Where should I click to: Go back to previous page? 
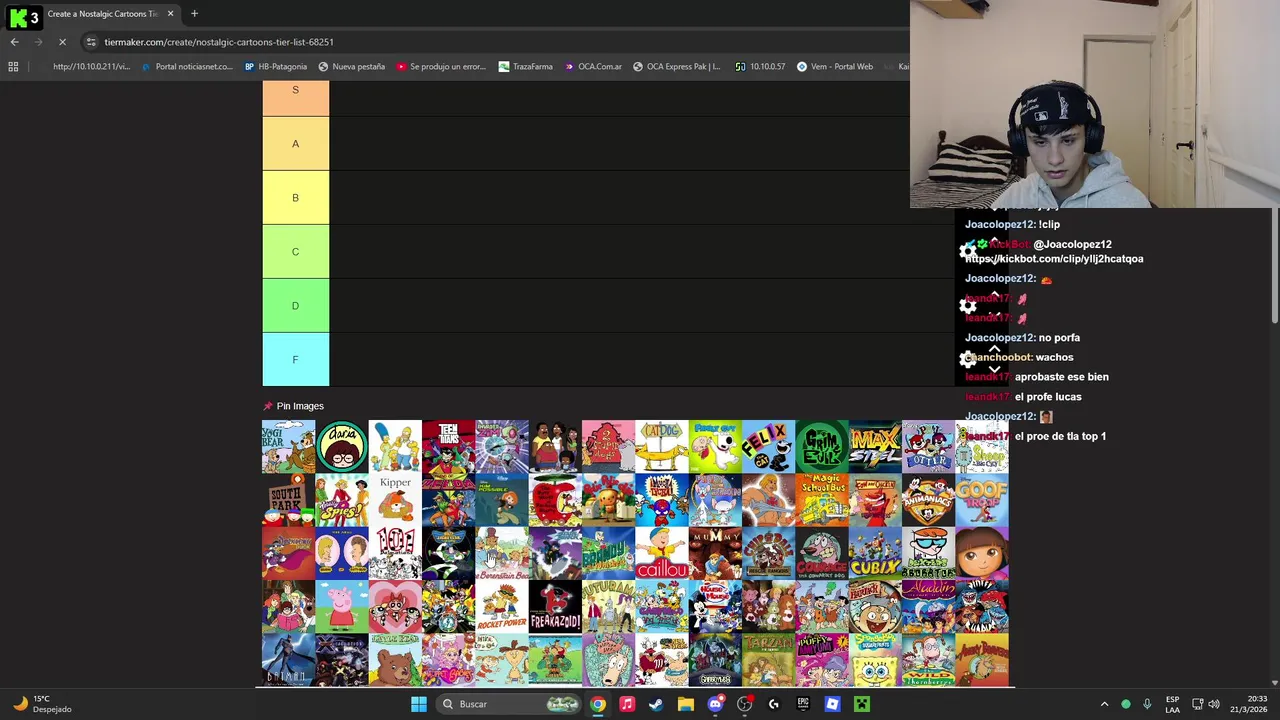point(14,42)
